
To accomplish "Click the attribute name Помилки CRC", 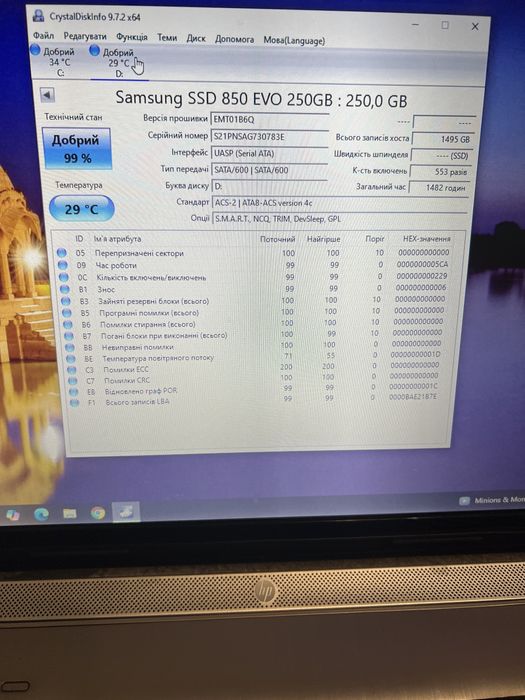I will point(127,380).
